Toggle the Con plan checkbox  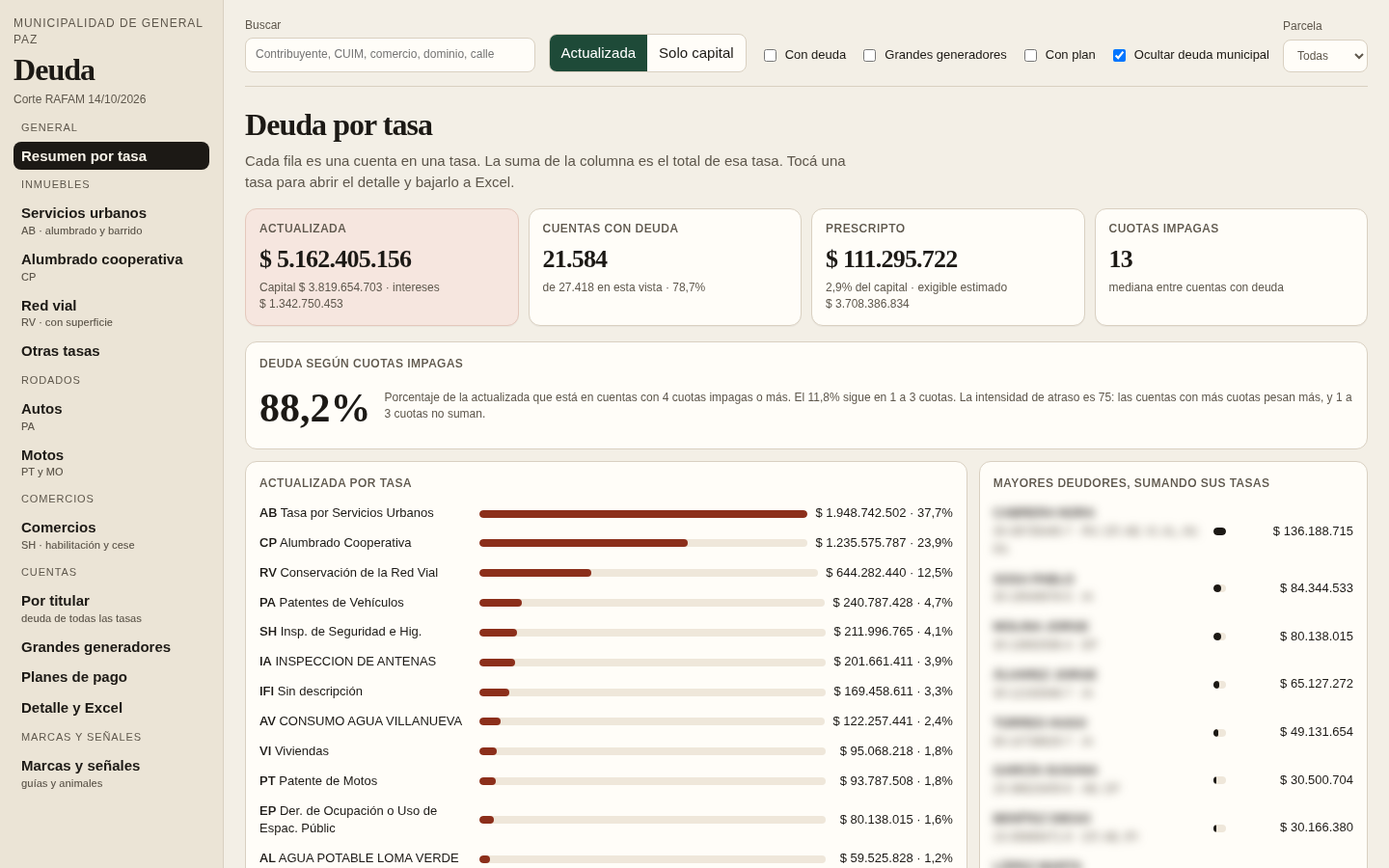(x=1030, y=55)
